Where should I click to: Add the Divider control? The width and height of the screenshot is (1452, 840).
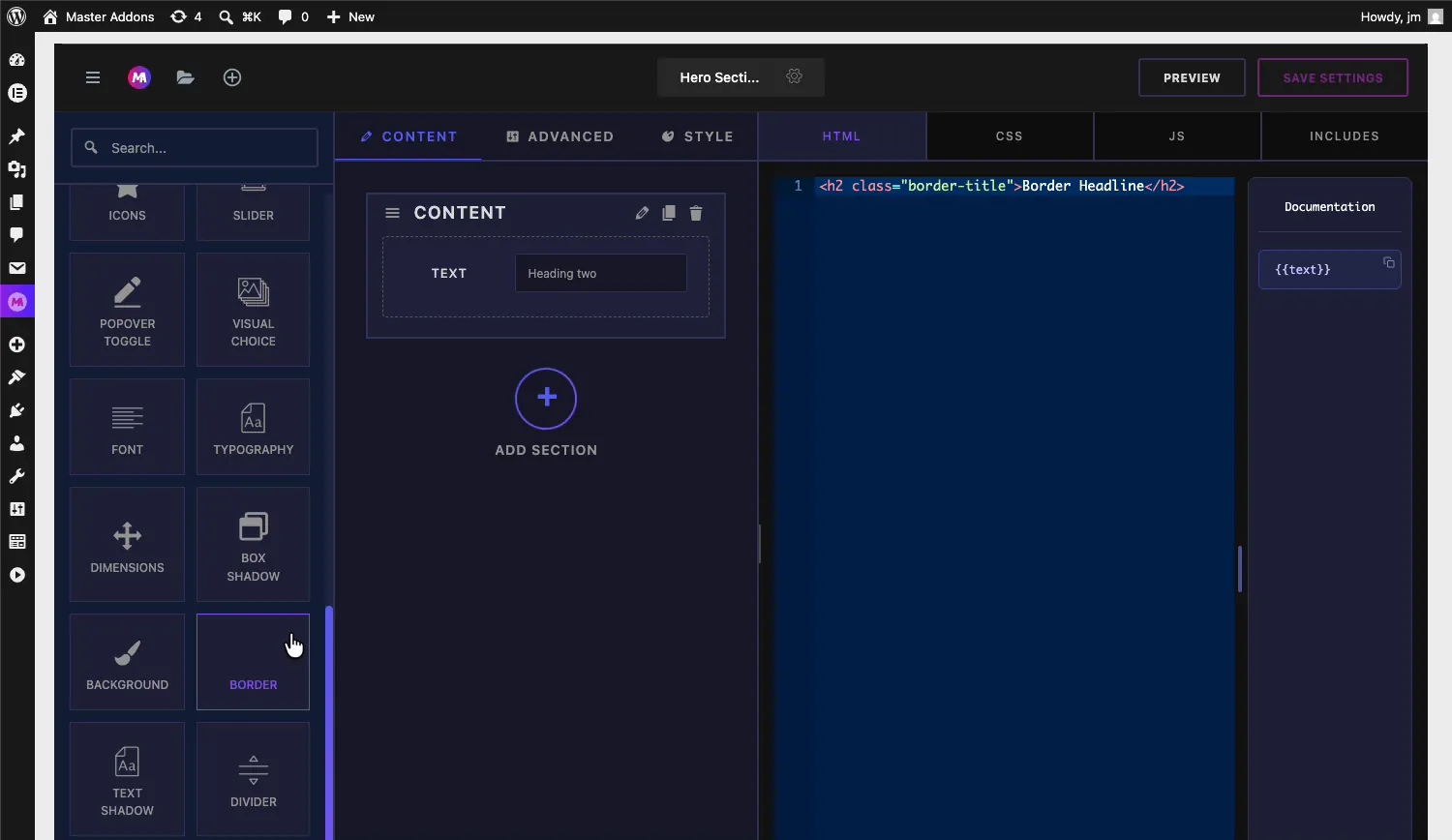tap(254, 779)
